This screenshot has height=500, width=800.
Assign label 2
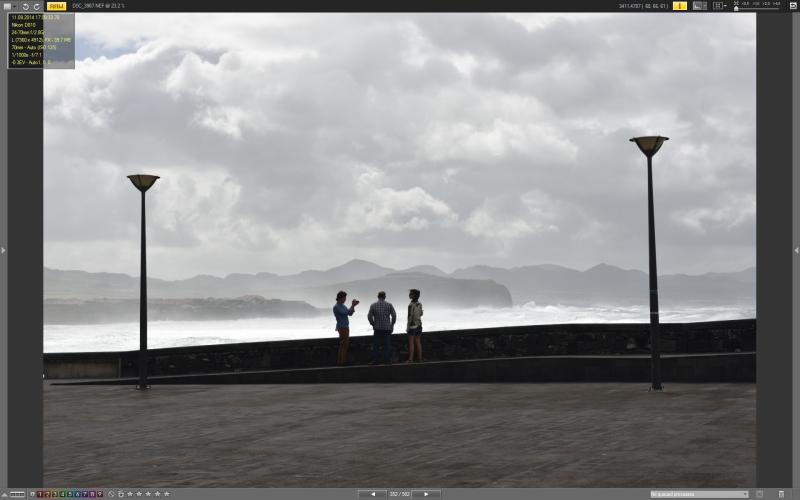47,494
